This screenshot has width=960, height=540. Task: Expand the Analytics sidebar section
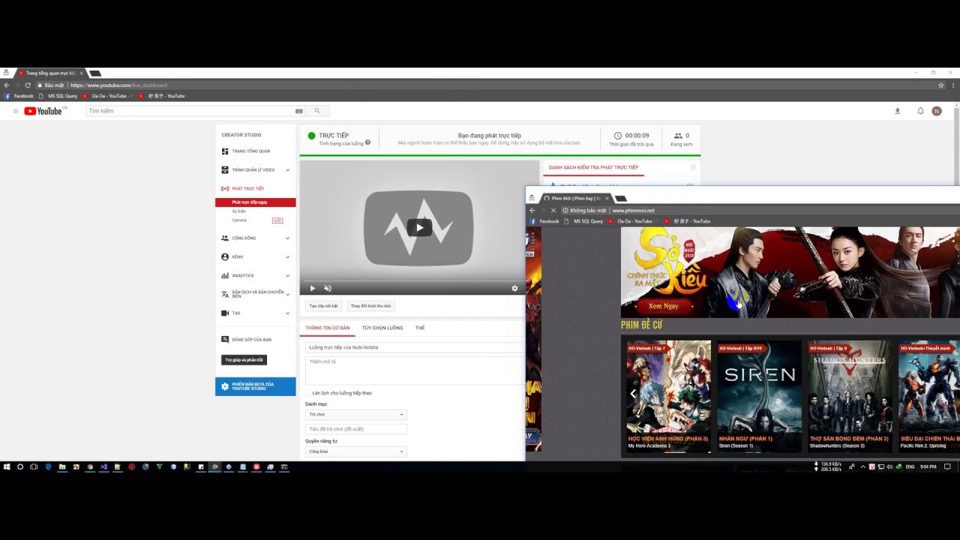255,276
